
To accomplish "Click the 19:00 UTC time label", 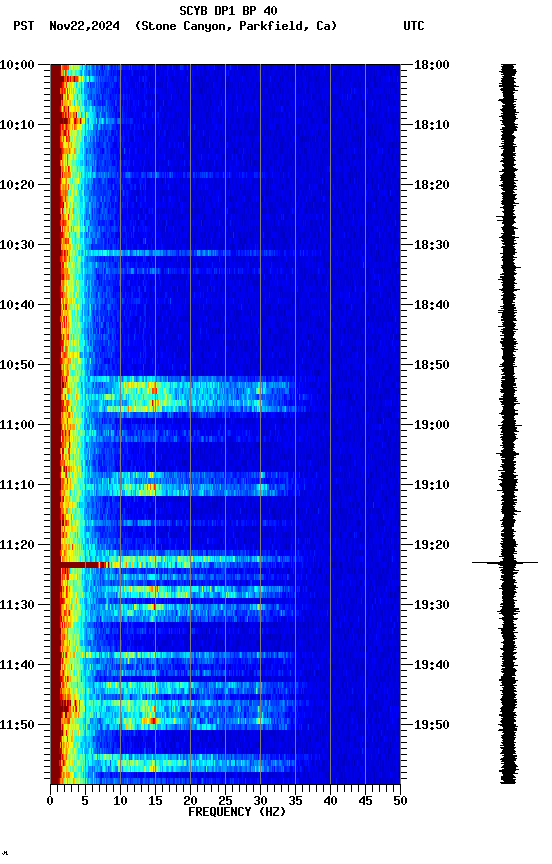I will (x=432, y=425).
